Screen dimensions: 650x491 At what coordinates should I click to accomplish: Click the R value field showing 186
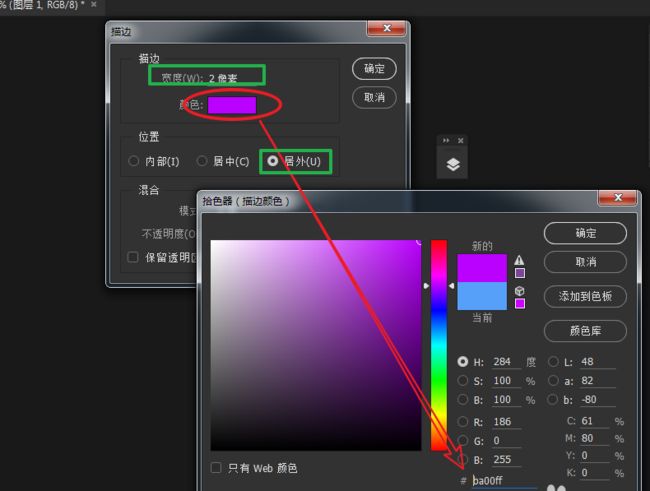(x=507, y=422)
